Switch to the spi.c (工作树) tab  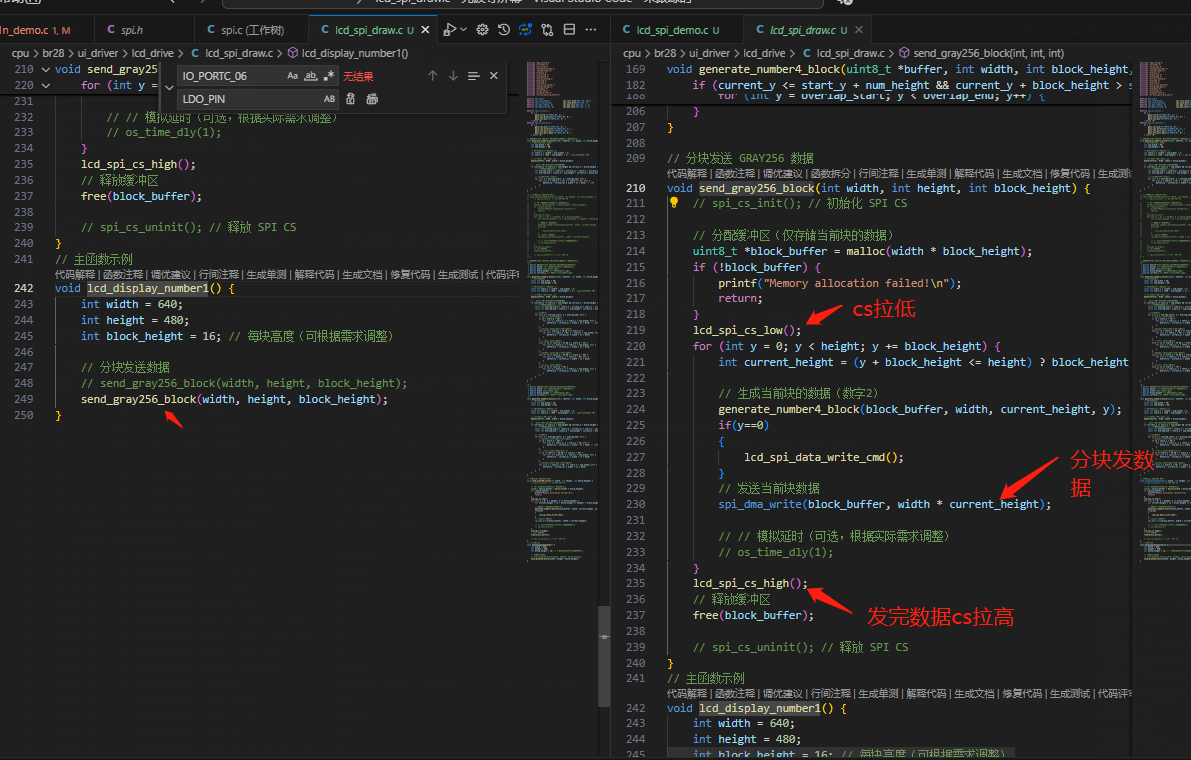[251, 30]
